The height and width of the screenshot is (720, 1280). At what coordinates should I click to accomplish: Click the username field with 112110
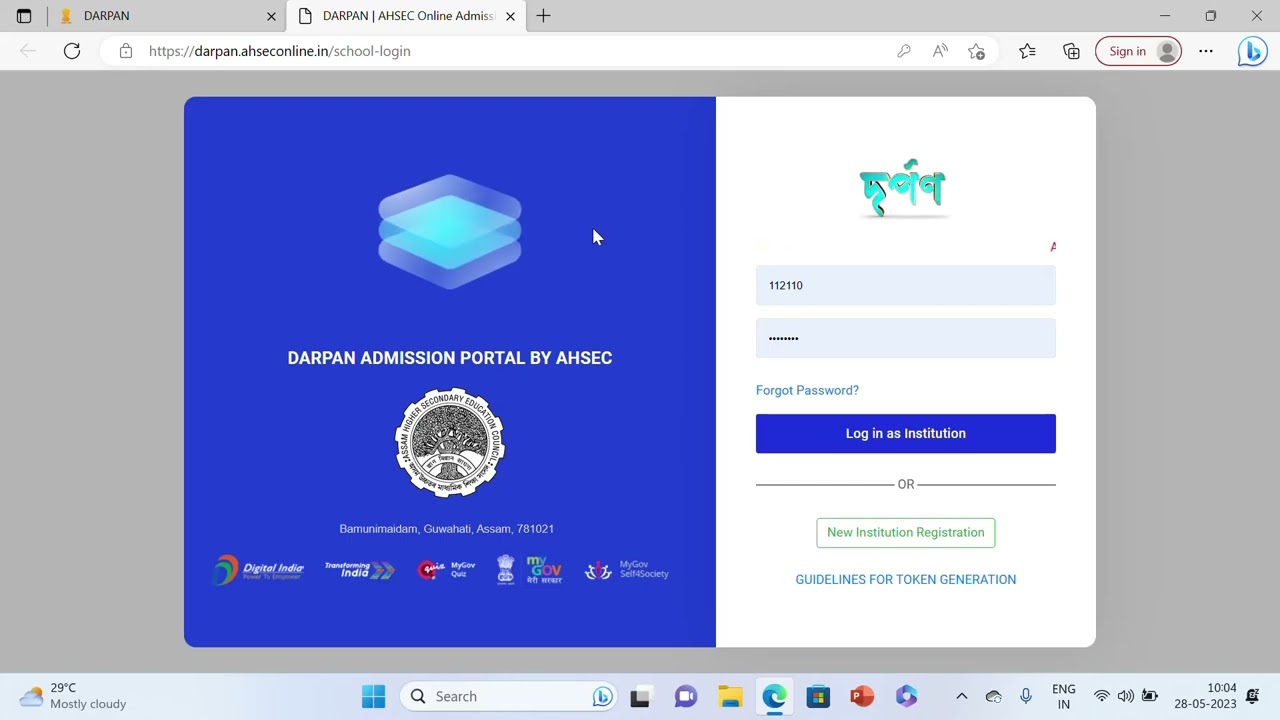pos(906,285)
